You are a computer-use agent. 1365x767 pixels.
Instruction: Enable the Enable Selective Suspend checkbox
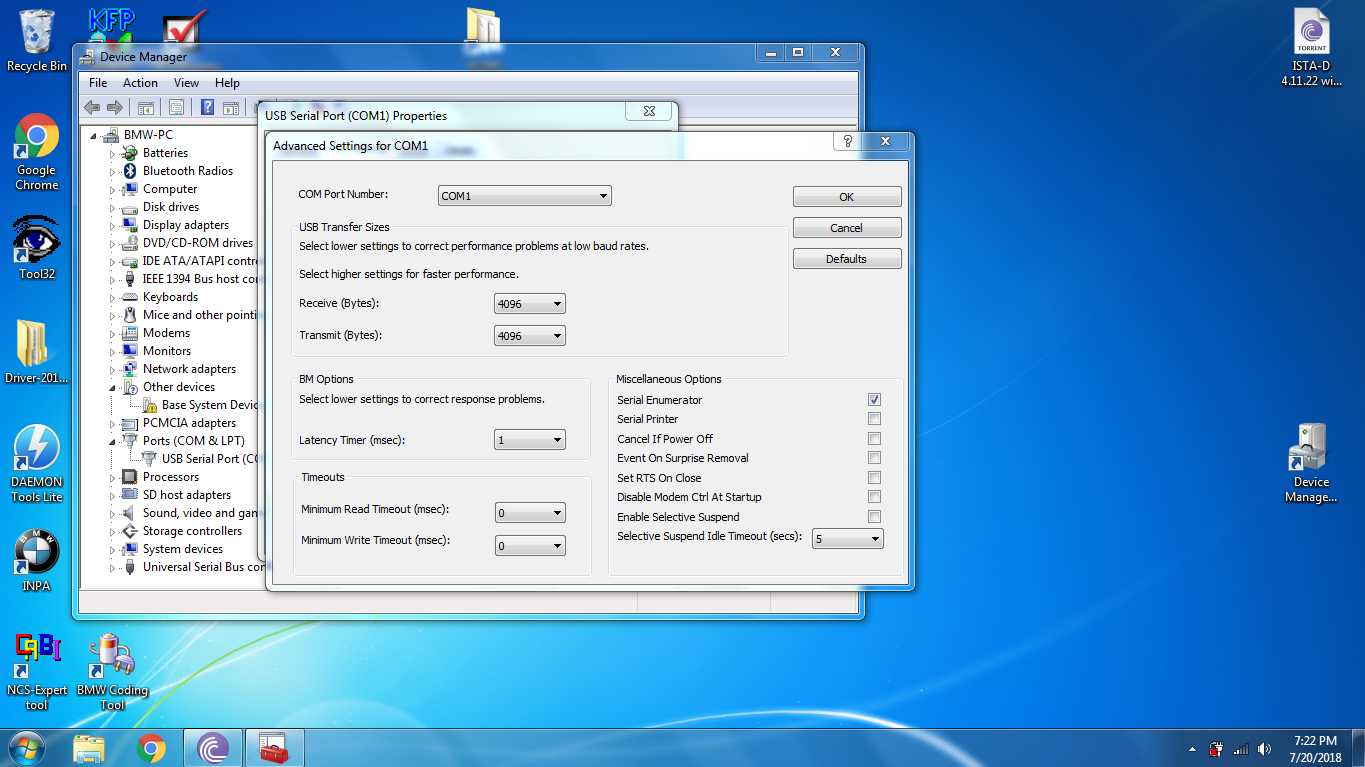pyautogui.click(x=874, y=517)
